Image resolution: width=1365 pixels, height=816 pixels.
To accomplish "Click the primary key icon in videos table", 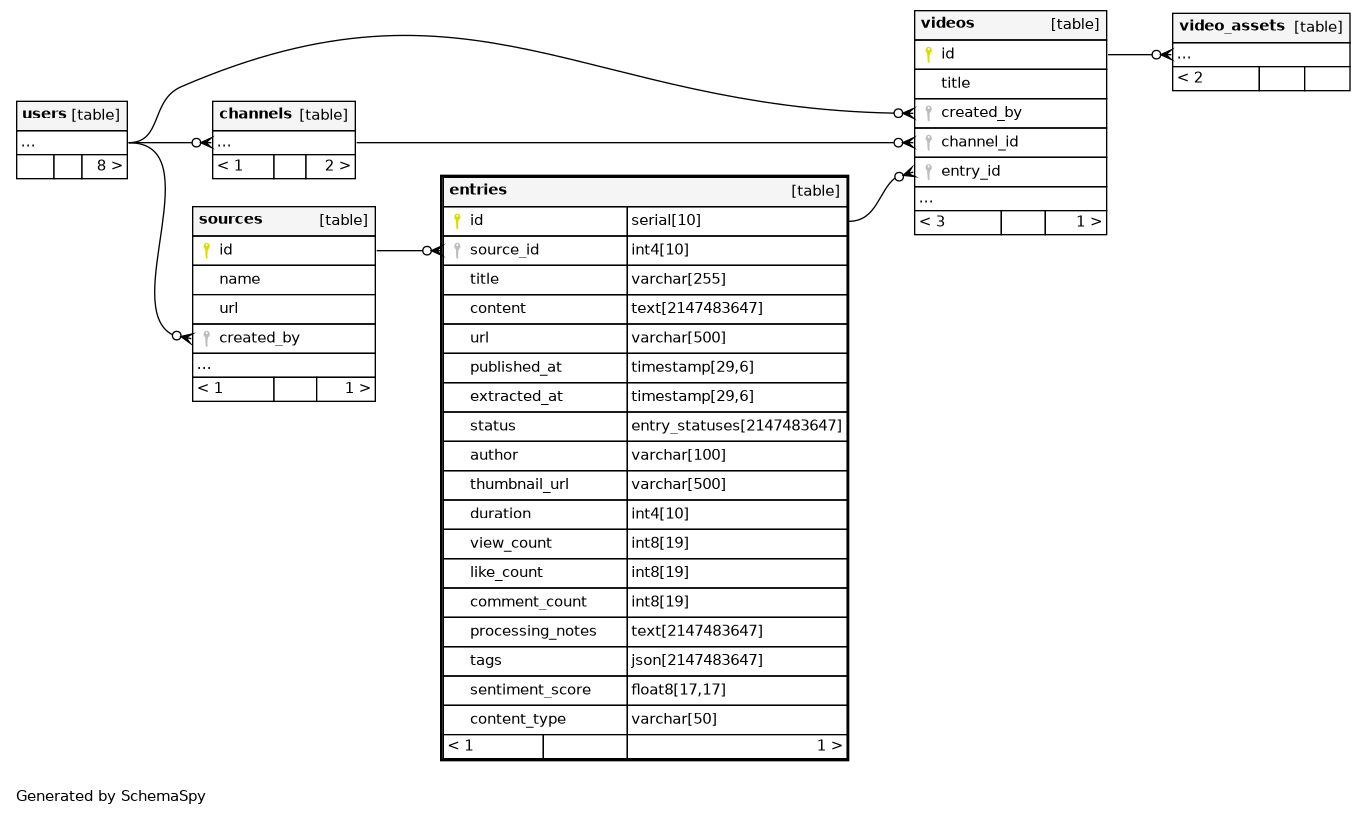I will point(928,54).
